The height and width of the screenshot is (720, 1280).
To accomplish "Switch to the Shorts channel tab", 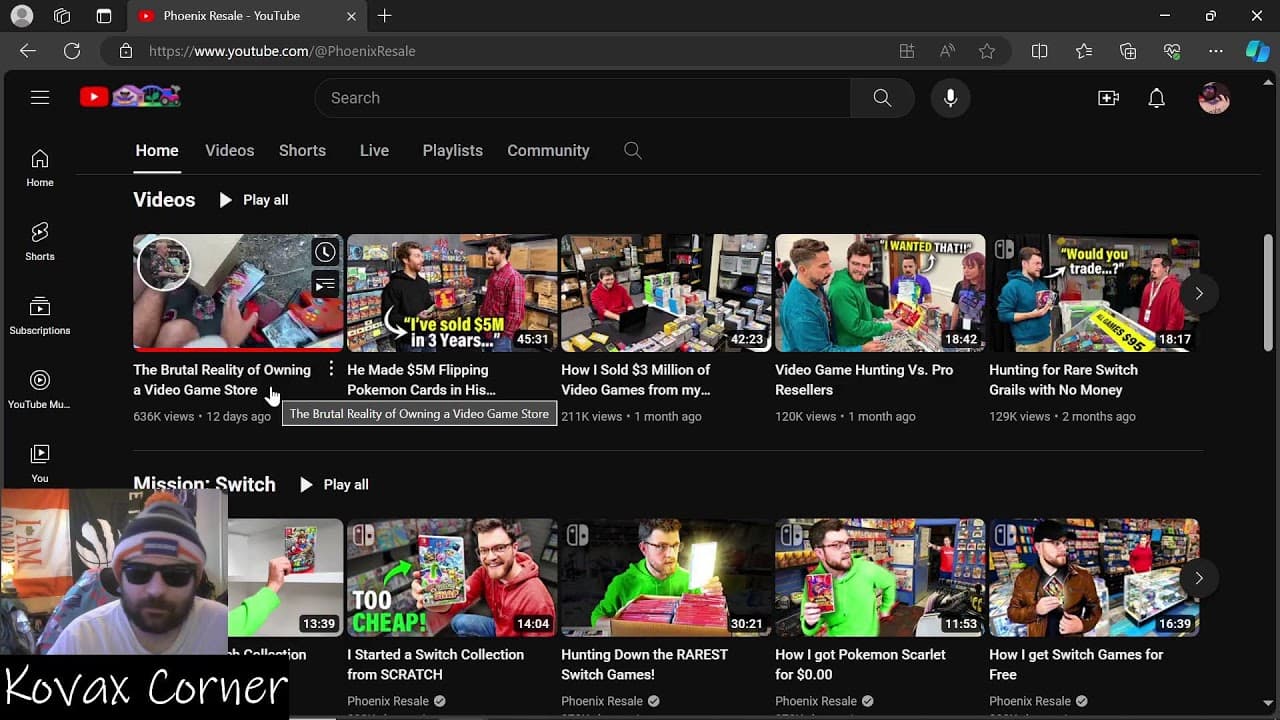I will [x=302, y=150].
